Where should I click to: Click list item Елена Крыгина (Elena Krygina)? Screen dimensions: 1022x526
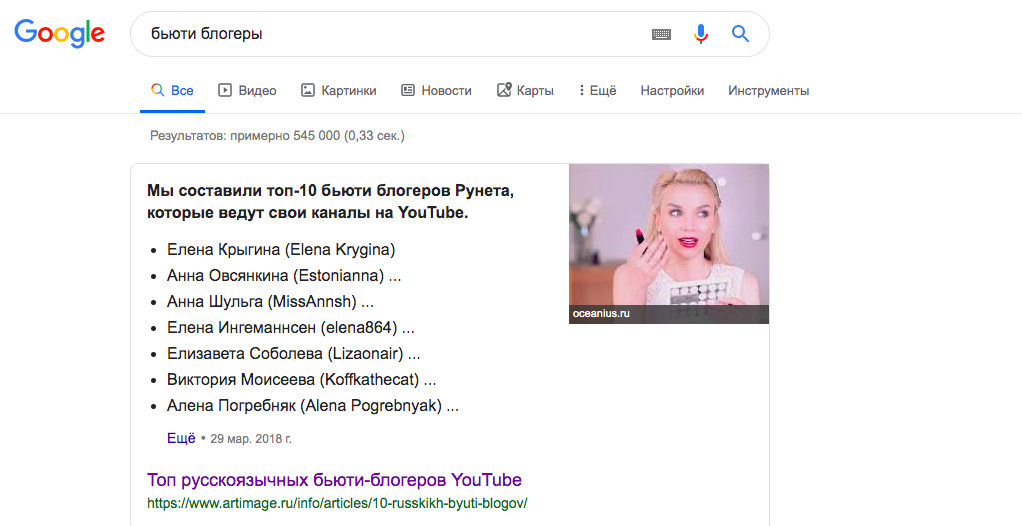pyautogui.click(x=281, y=250)
